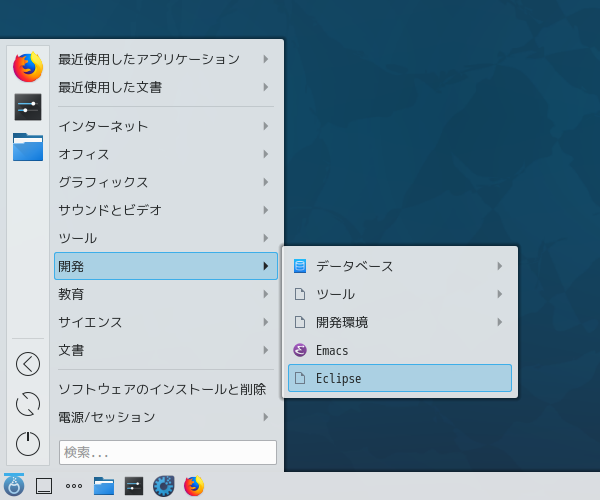Select the 開発 menu category
This screenshot has height=500, width=600.
(x=166, y=266)
